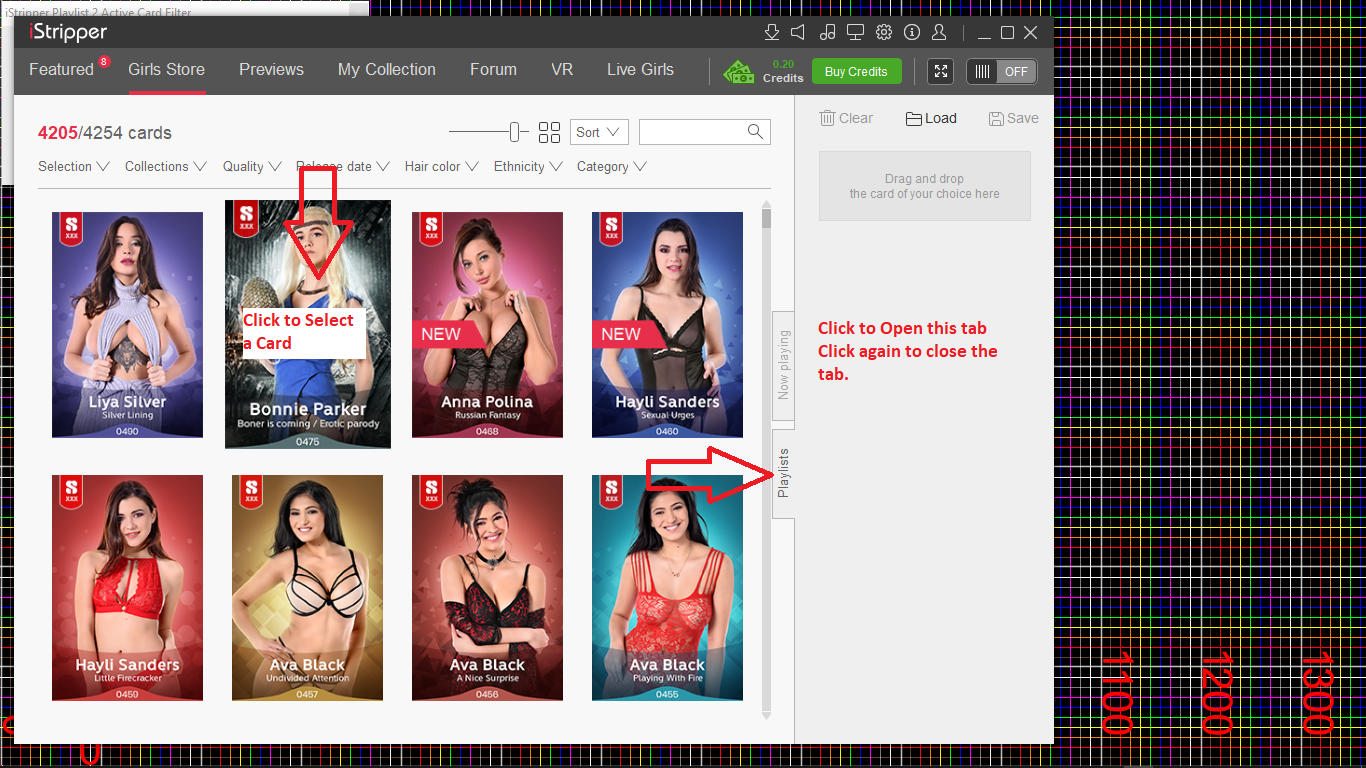Click the information circle icon
The image size is (1366, 768).
click(912, 32)
